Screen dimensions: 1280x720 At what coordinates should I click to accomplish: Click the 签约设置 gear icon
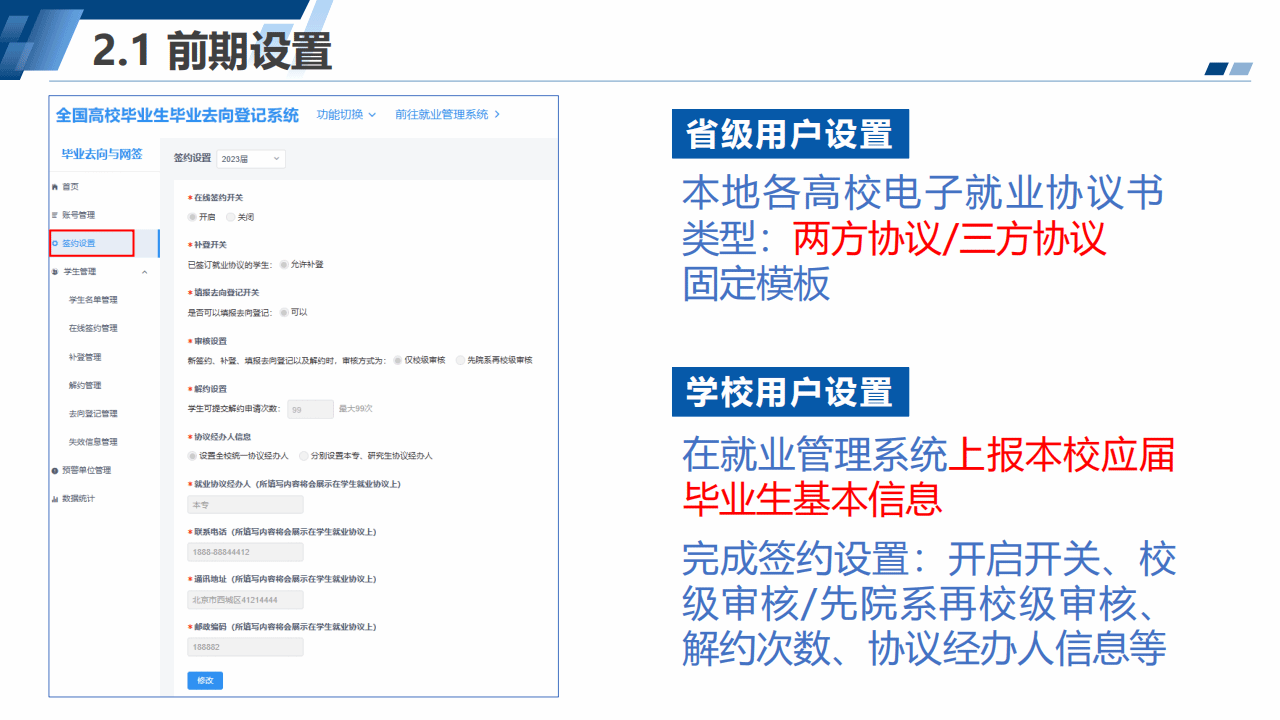point(55,243)
